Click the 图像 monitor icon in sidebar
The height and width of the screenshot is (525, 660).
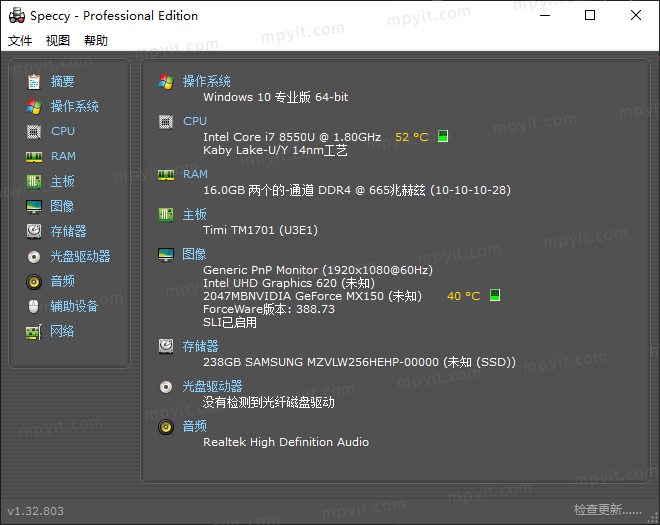point(34,207)
